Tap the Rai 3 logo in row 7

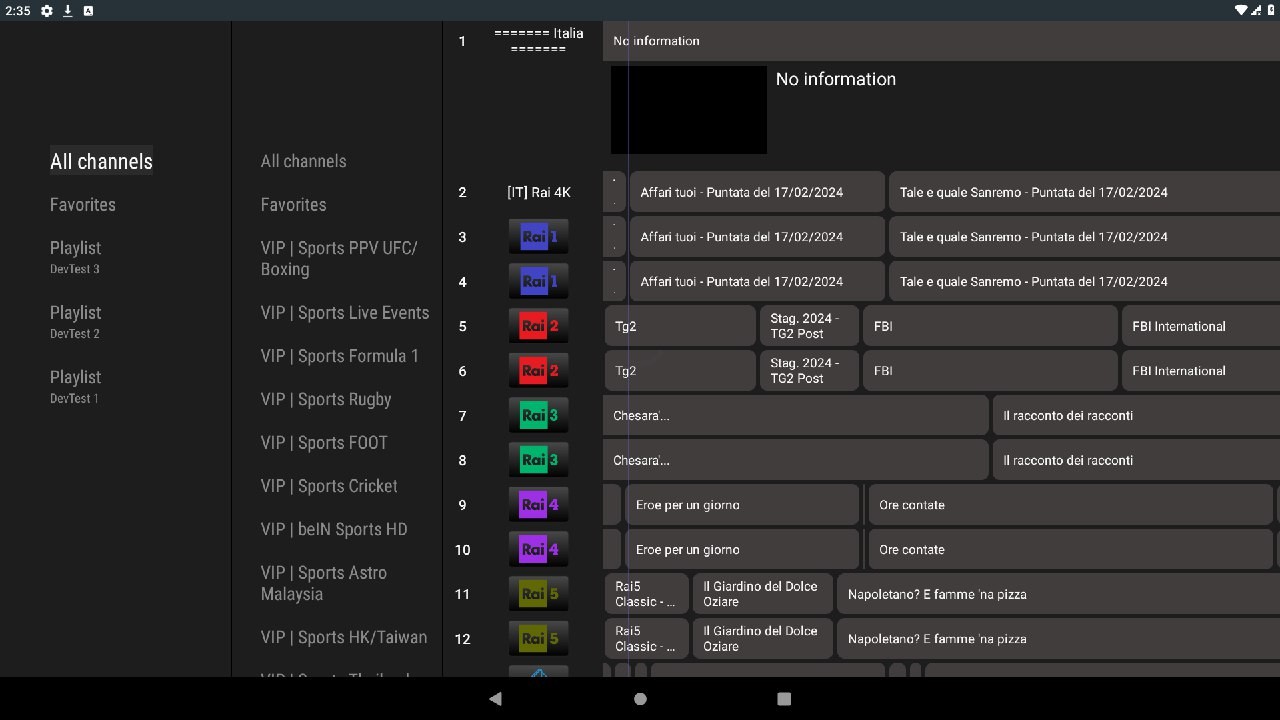(x=538, y=416)
